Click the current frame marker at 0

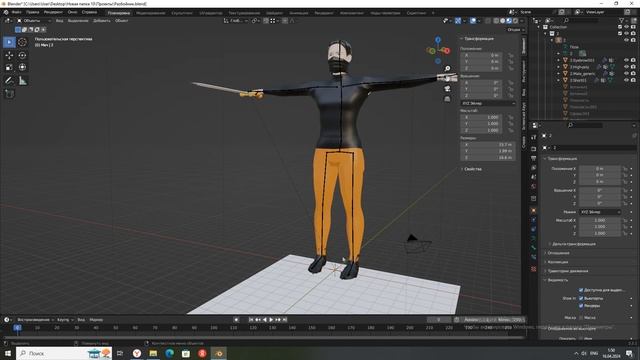coord(17,327)
